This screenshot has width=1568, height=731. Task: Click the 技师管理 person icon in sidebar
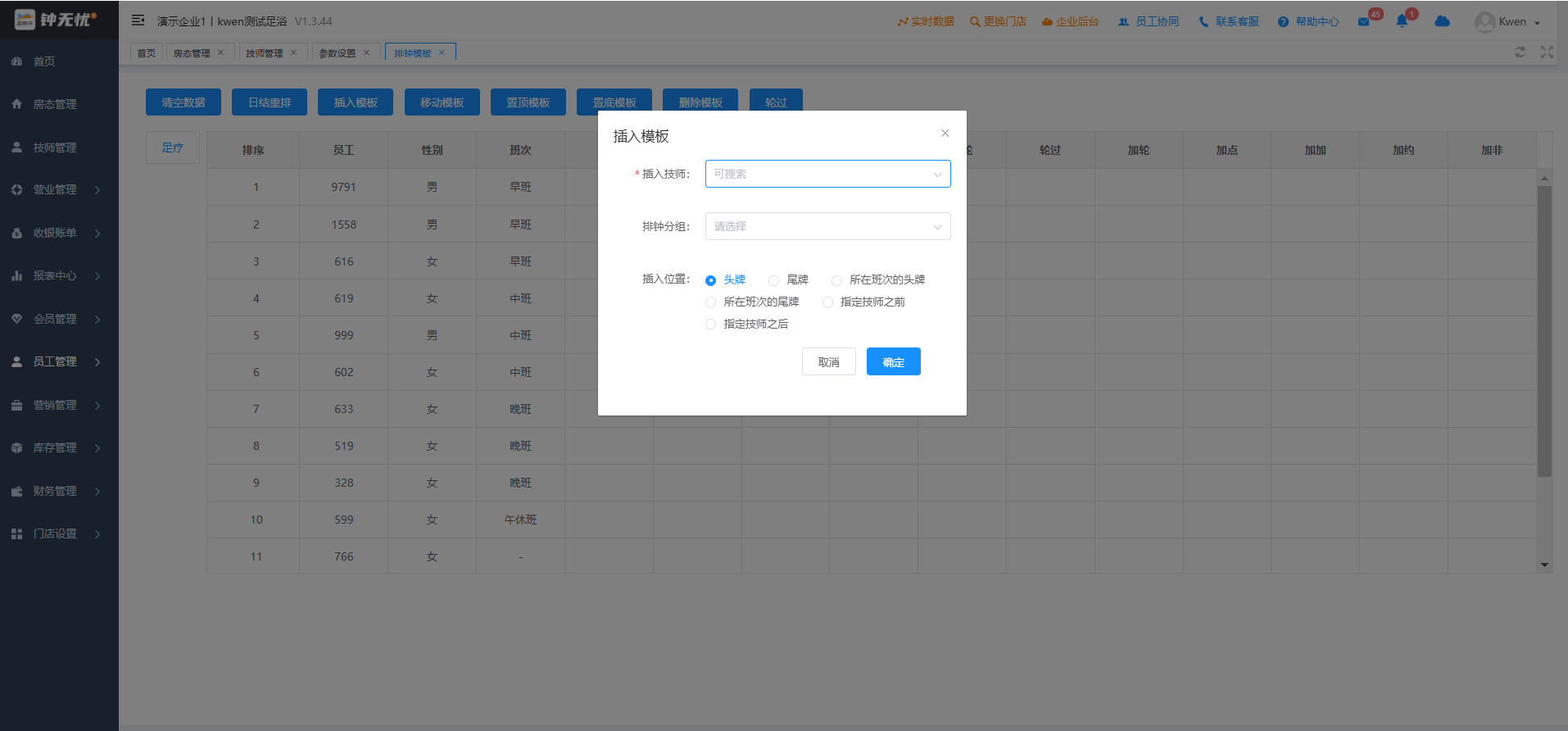coord(16,148)
